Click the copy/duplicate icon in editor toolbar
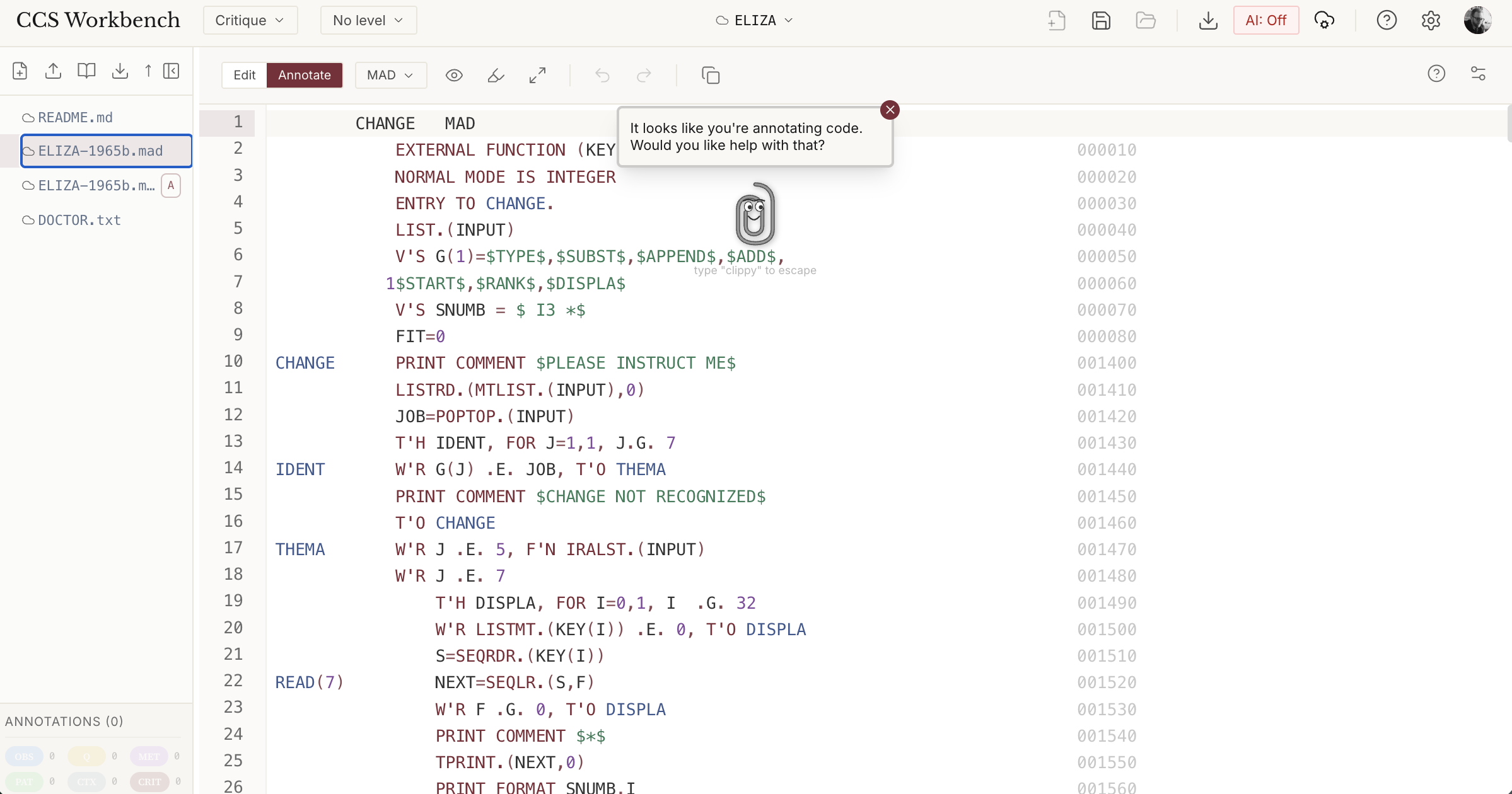The image size is (1512, 794). tap(711, 76)
